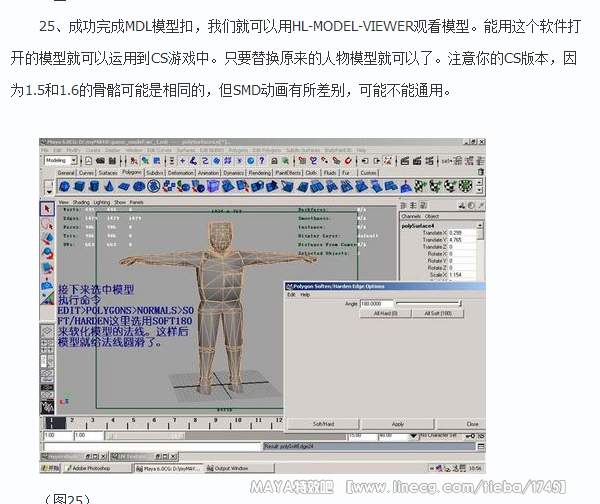Choose the Lasso select tool
Screen dimensions: 600x504
(47, 224)
